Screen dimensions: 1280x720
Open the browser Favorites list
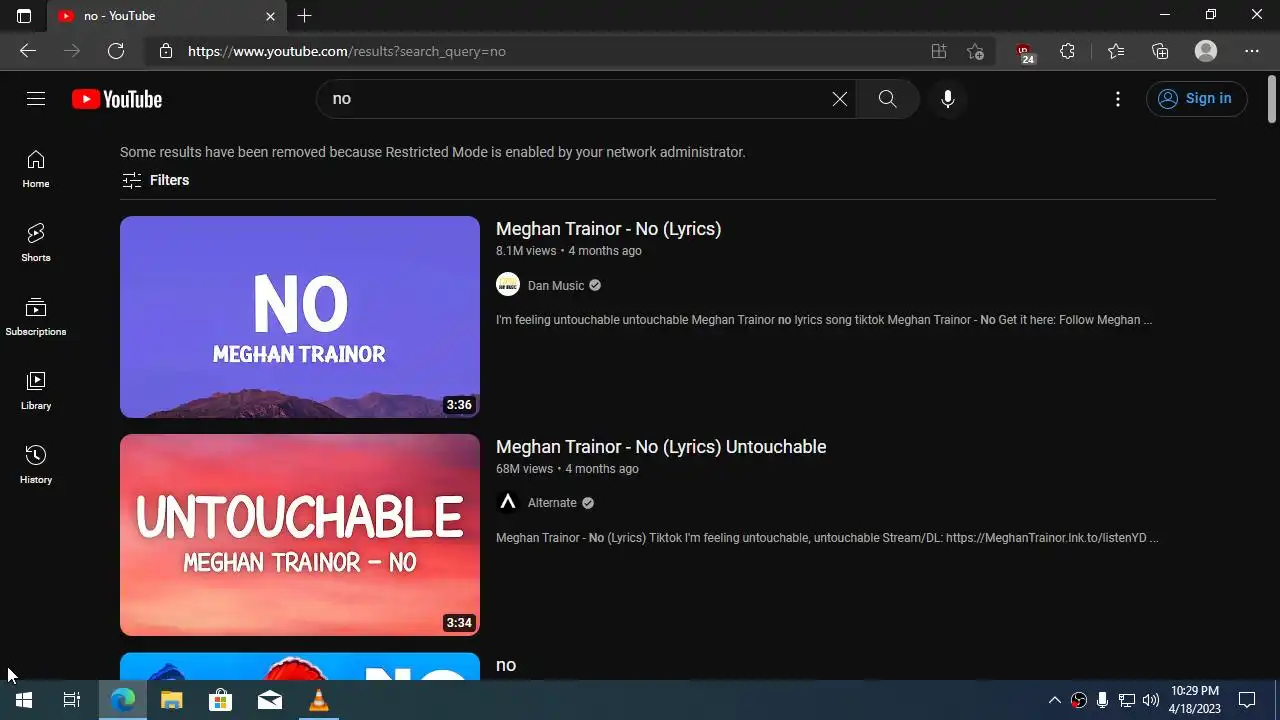tap(1116, 51)
